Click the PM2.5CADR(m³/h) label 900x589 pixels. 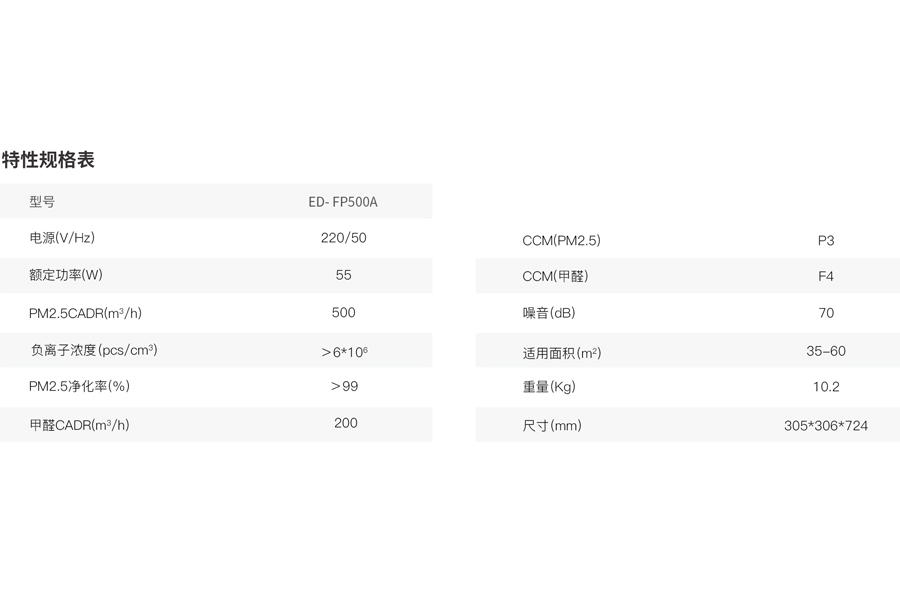[85, 313]
